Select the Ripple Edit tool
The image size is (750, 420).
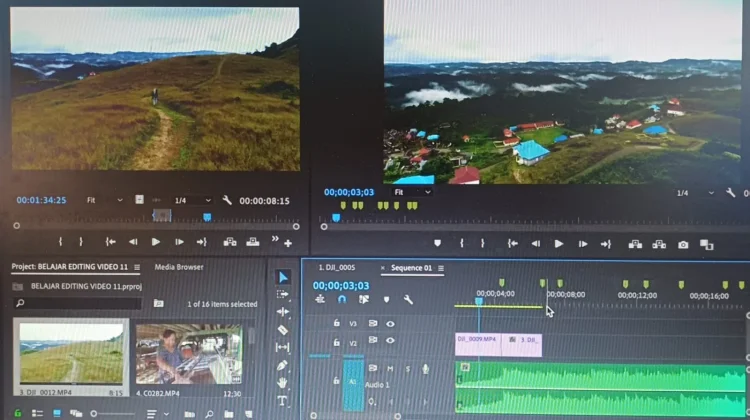[283, 312]
